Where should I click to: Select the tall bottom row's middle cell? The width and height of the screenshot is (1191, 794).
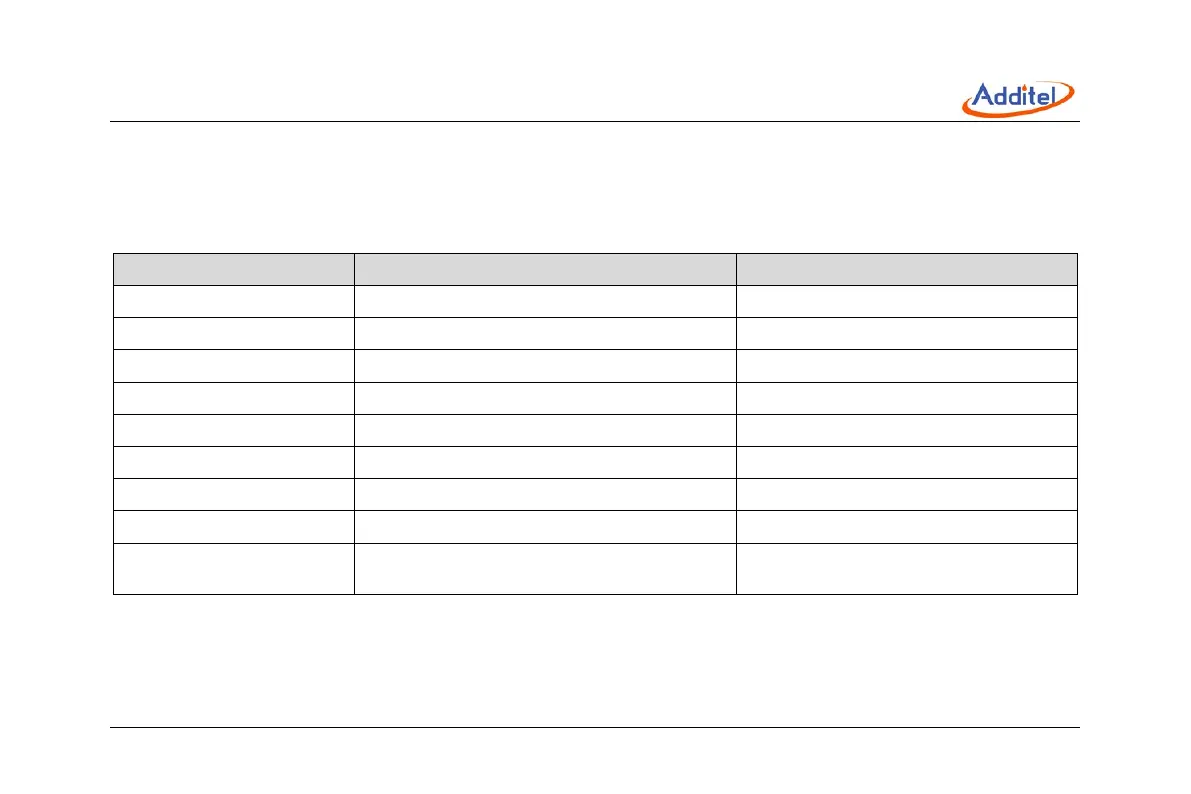(545, 568)
